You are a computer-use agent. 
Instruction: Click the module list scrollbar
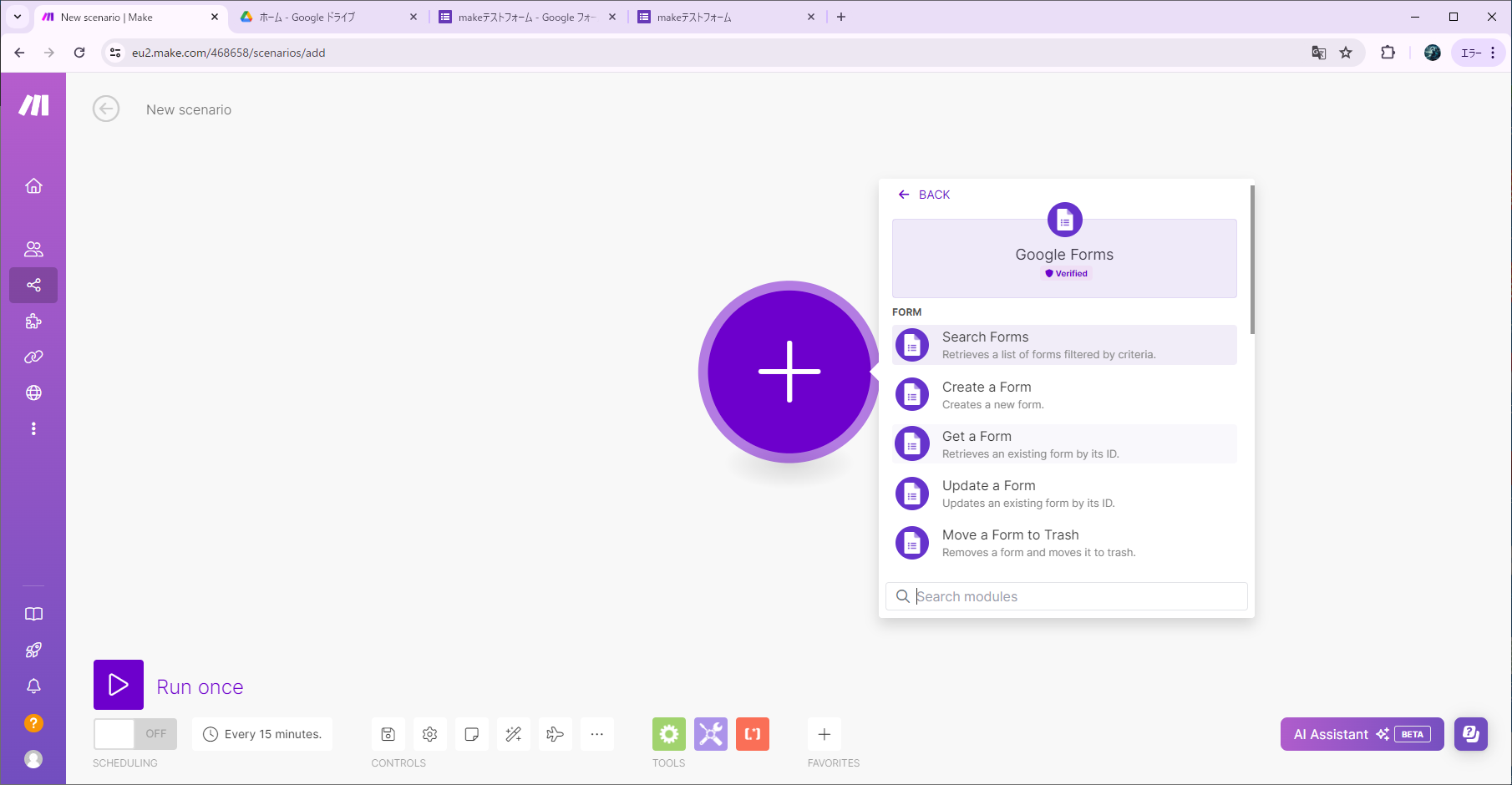(x=1252, y=260)
